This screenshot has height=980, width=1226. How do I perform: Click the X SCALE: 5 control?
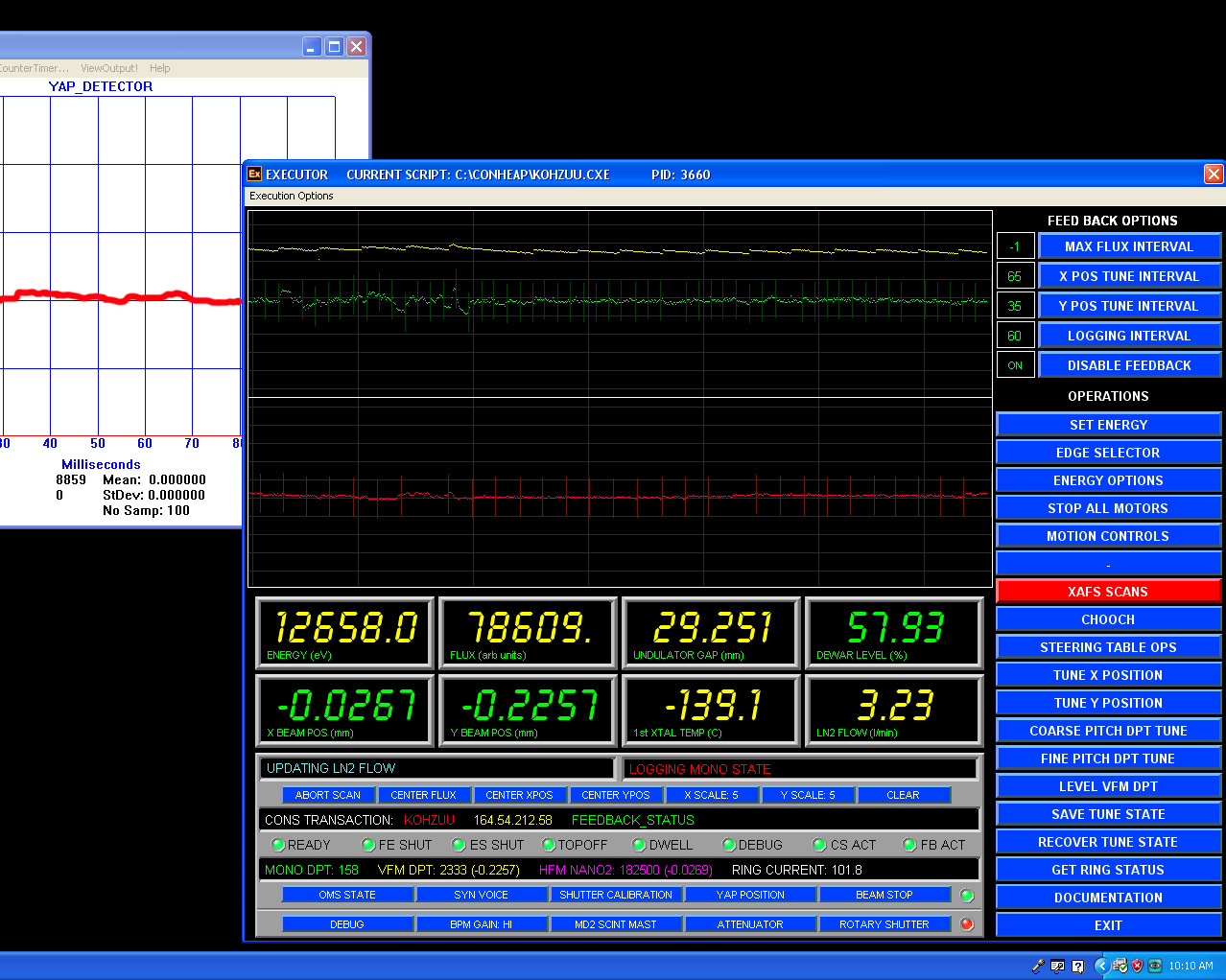[x=711, y=795]
